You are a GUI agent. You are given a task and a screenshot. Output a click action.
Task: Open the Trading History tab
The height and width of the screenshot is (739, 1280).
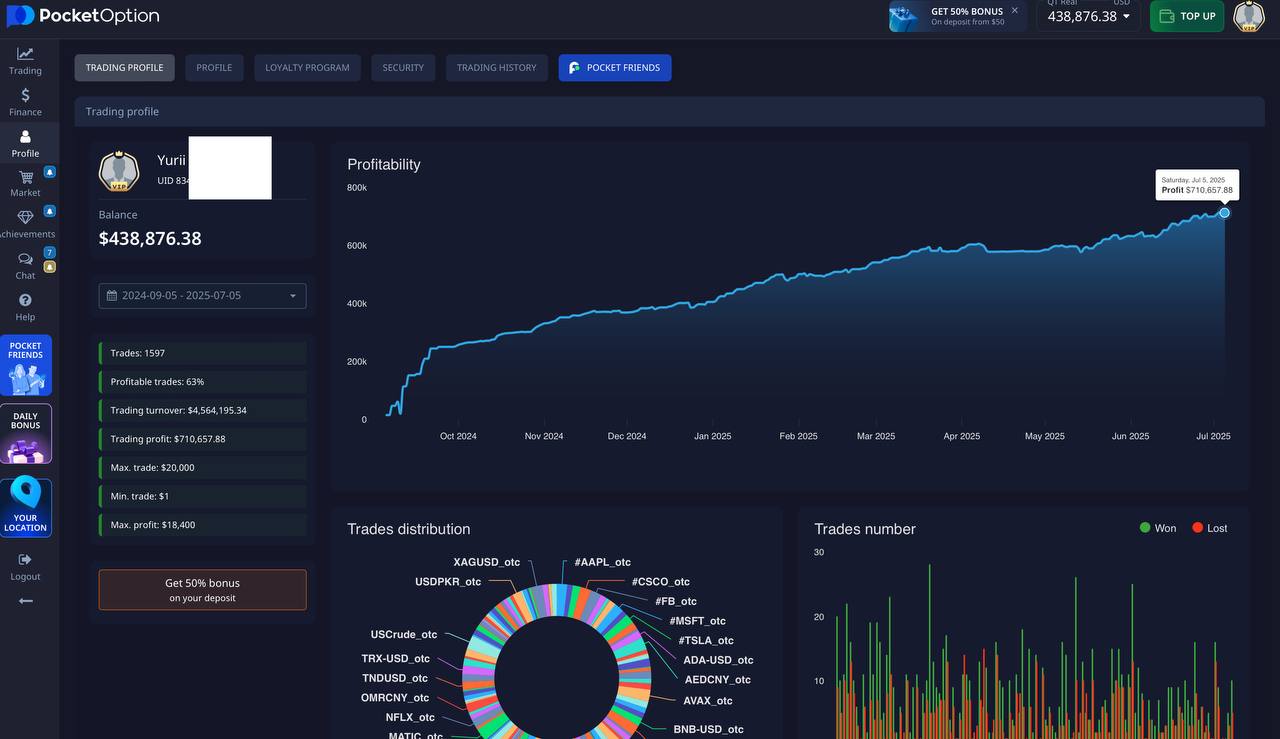[497, 68]
